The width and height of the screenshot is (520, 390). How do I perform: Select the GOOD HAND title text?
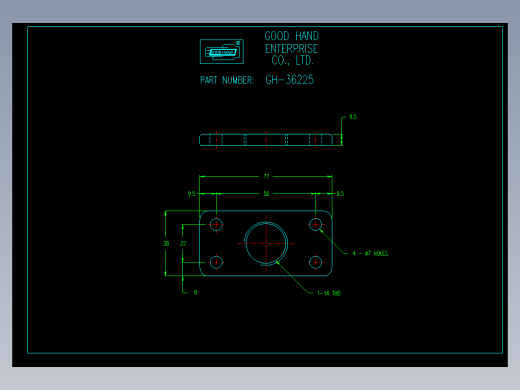(292, 36)
